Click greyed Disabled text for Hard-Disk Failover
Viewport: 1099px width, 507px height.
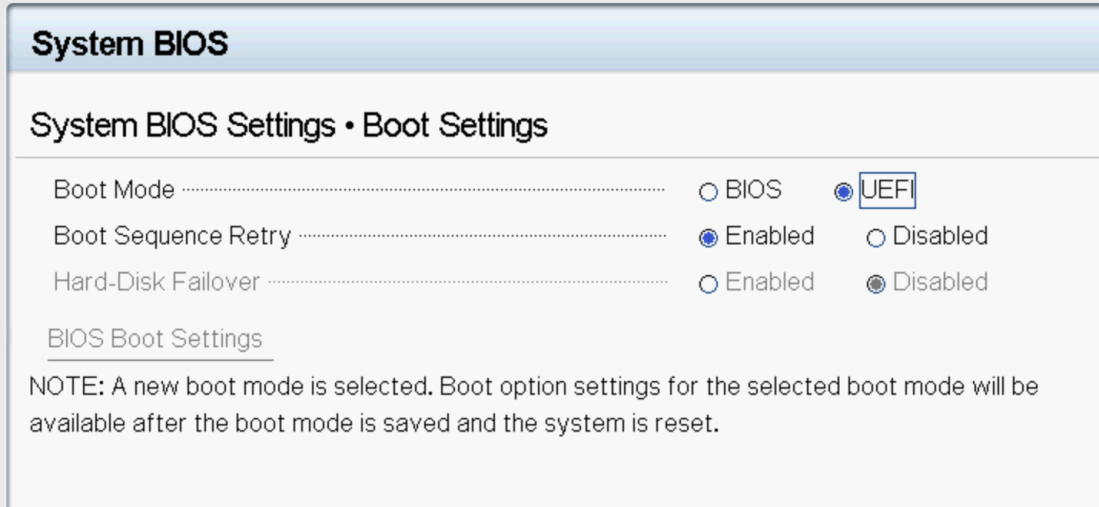click(939, 283)
